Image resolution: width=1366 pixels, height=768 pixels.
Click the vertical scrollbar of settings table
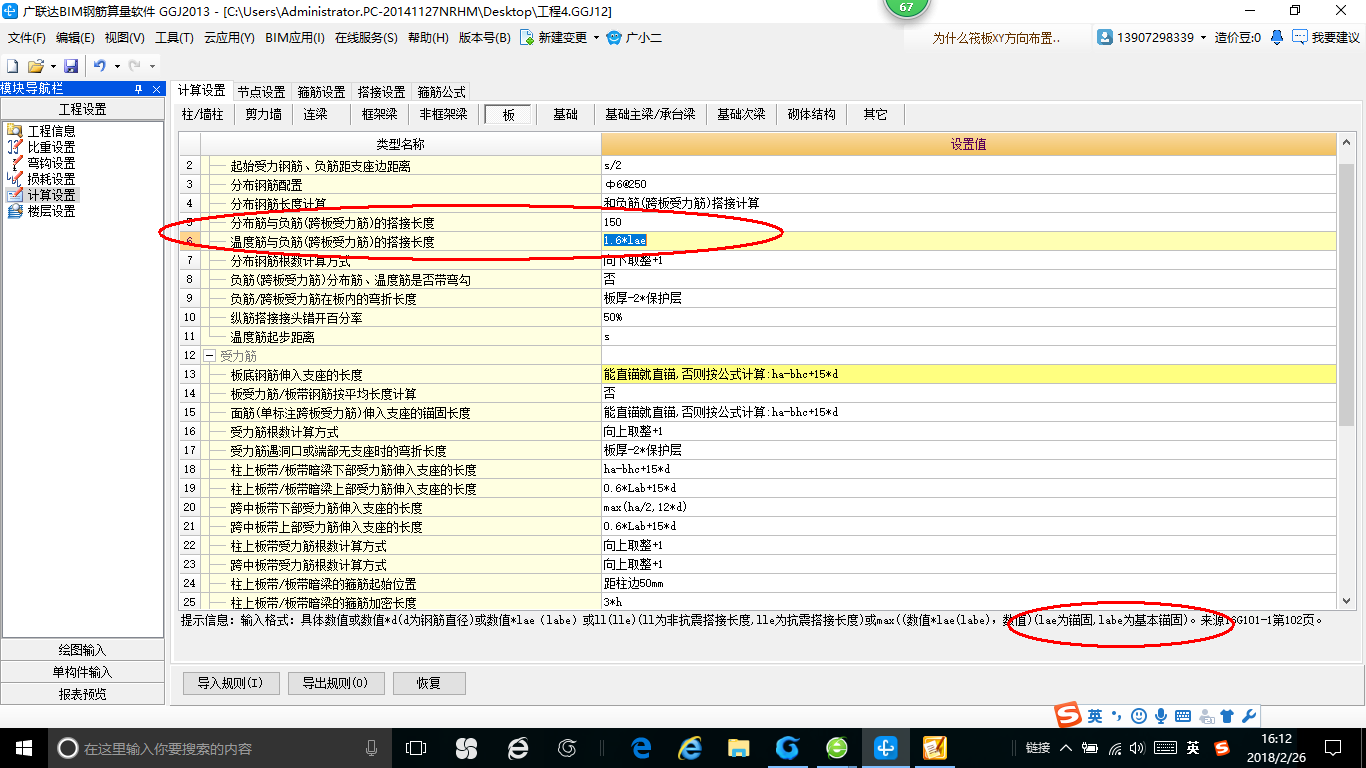[x=1346, y=296]
